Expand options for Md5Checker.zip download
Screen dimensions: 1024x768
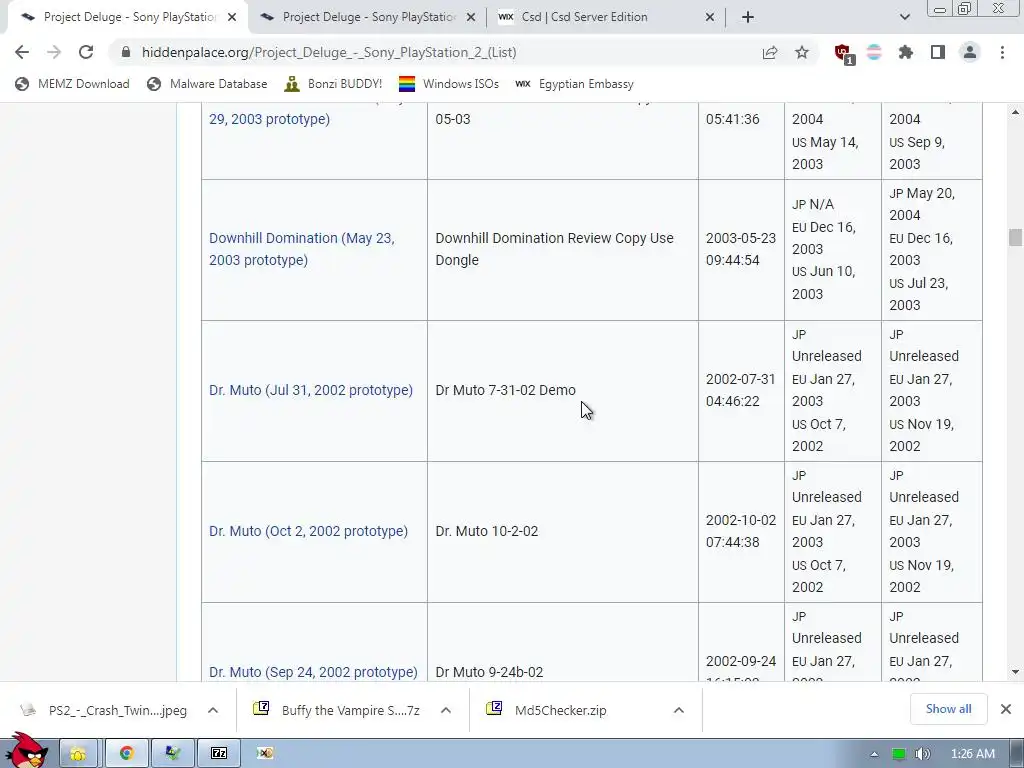tap(679, 711)
